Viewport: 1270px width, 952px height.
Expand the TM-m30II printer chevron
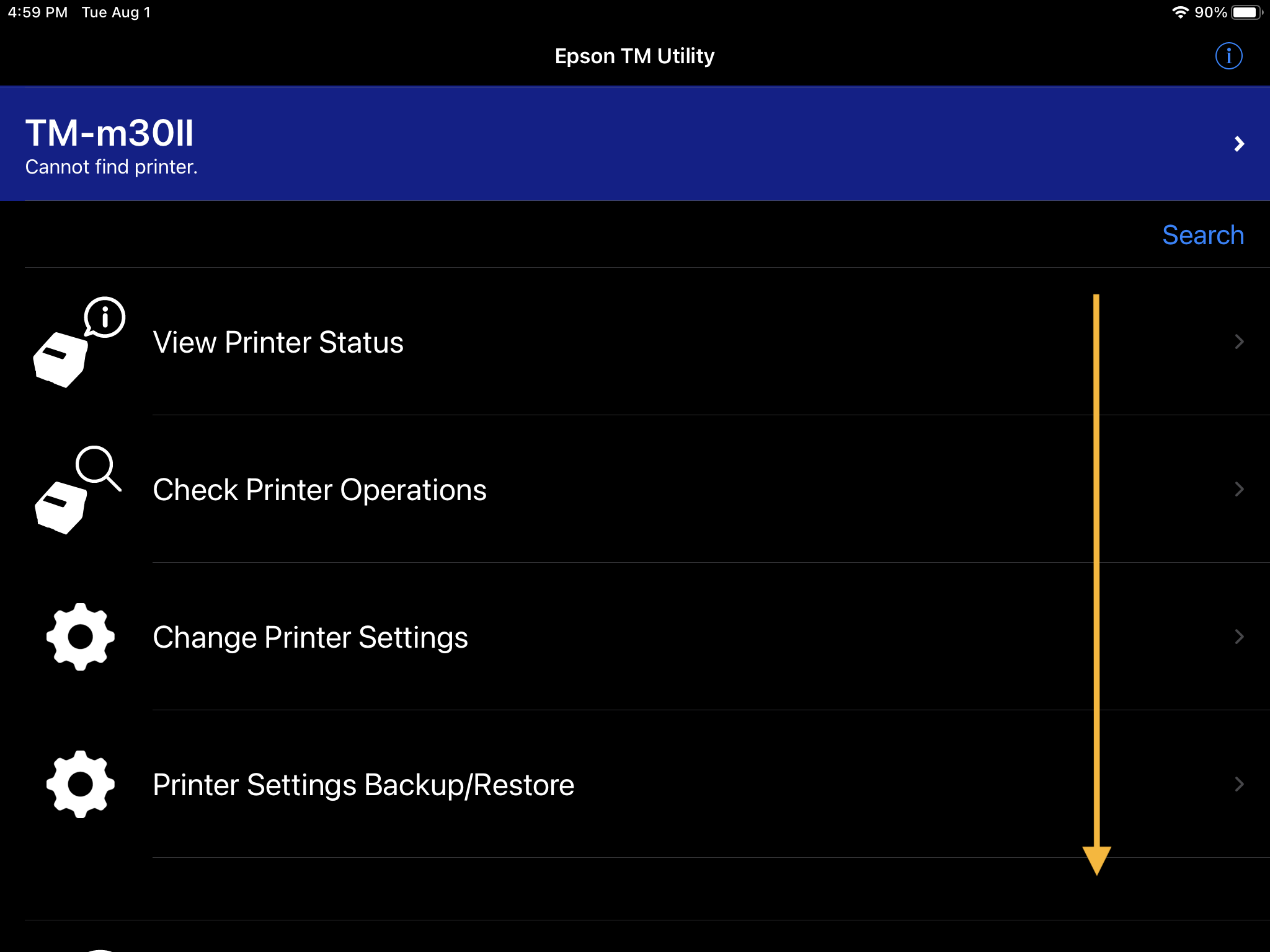pos(1238,144)
